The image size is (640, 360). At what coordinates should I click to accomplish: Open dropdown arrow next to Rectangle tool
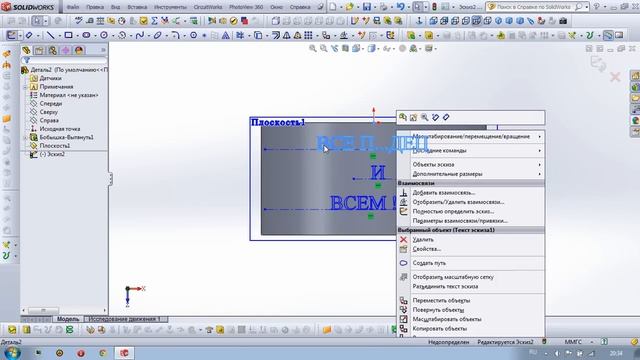point(77,36)
